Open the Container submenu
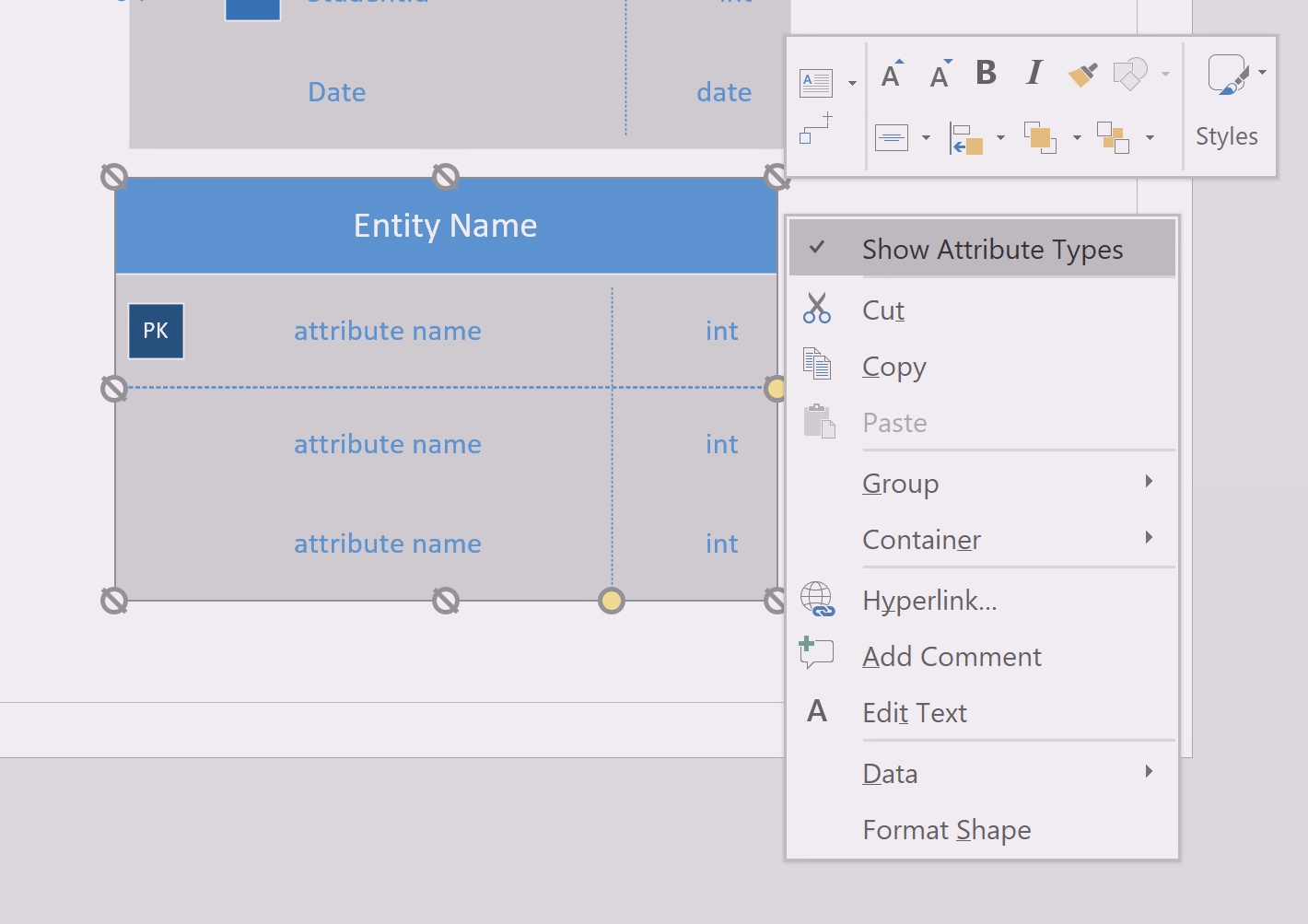Screen dimensions: 1308x924 pos(982,539)
